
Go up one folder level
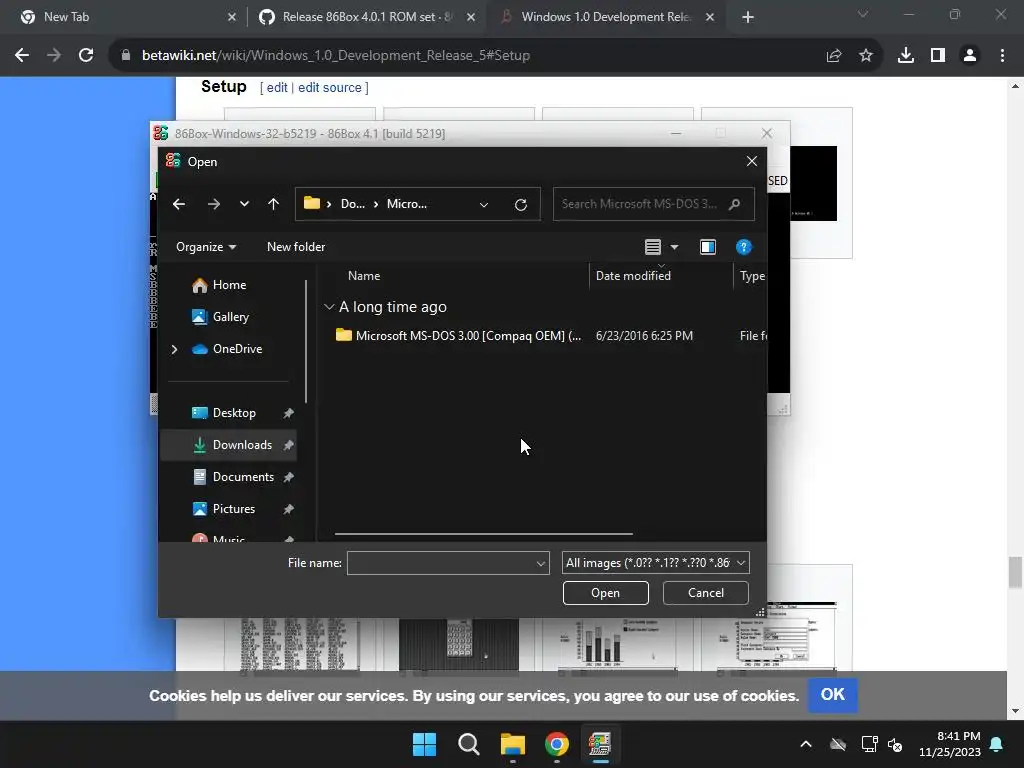(273, 204)
